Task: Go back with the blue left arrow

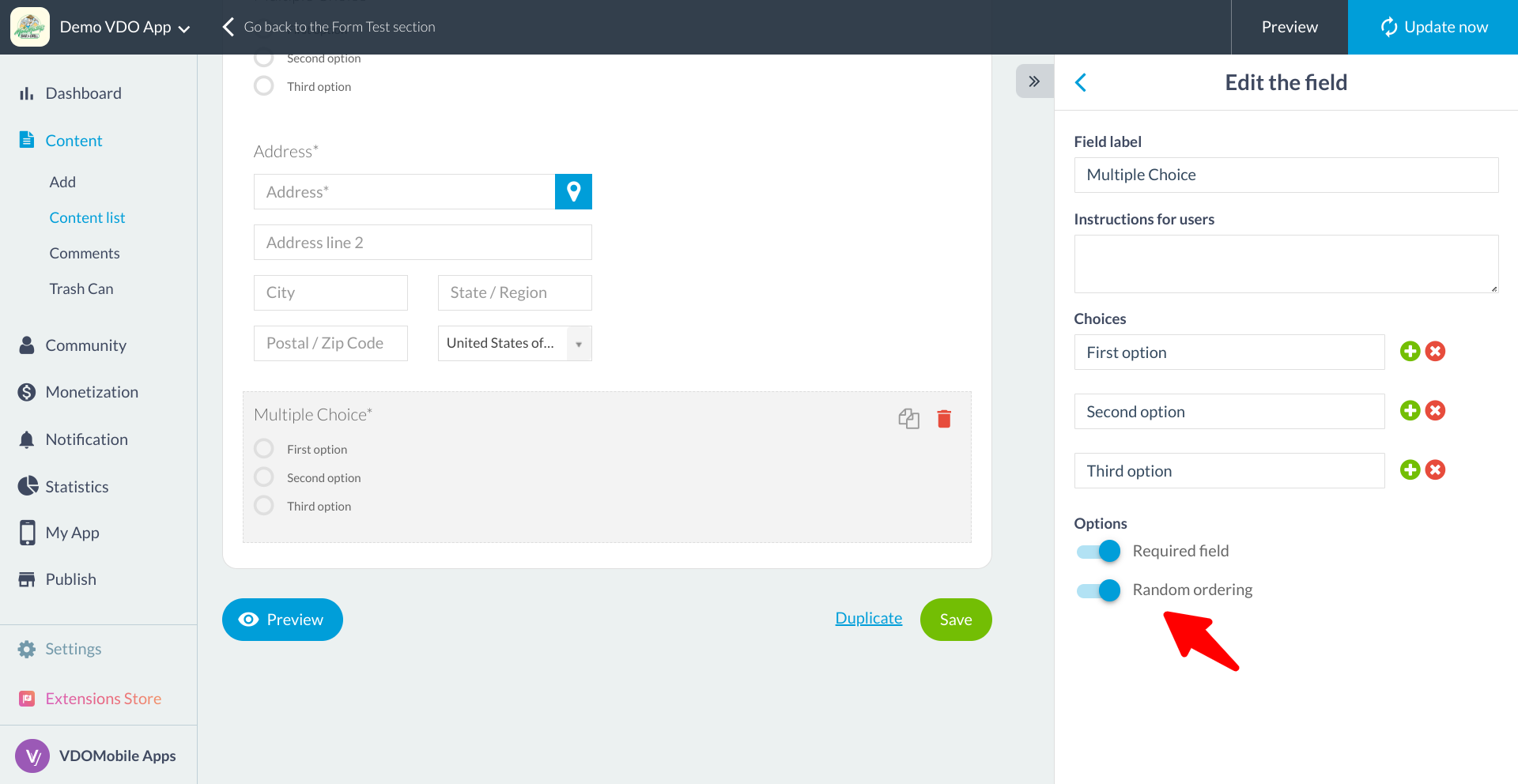Action: pyautogui.click(x=1081, y=82)
